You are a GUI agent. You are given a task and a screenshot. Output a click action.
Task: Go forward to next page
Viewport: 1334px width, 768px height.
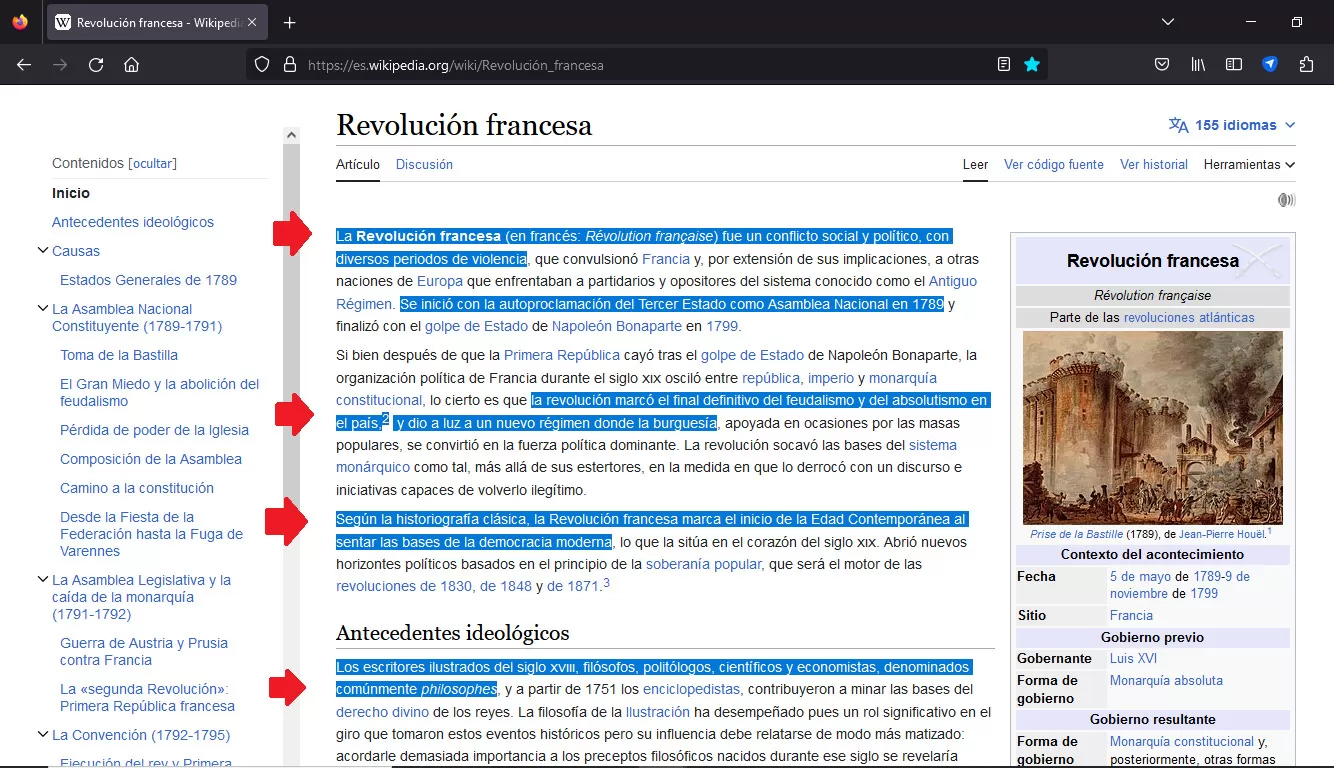(x=60, y=65)
